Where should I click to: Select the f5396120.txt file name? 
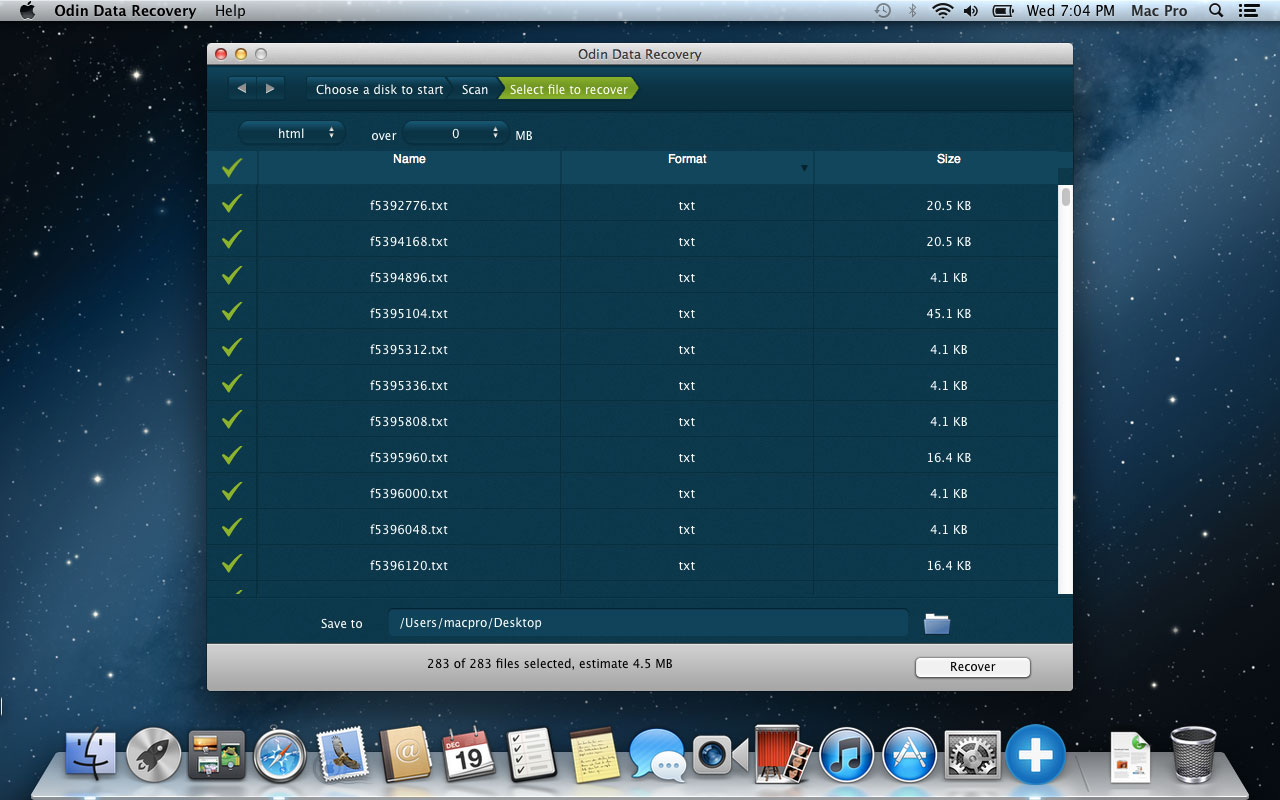point(409,565)
